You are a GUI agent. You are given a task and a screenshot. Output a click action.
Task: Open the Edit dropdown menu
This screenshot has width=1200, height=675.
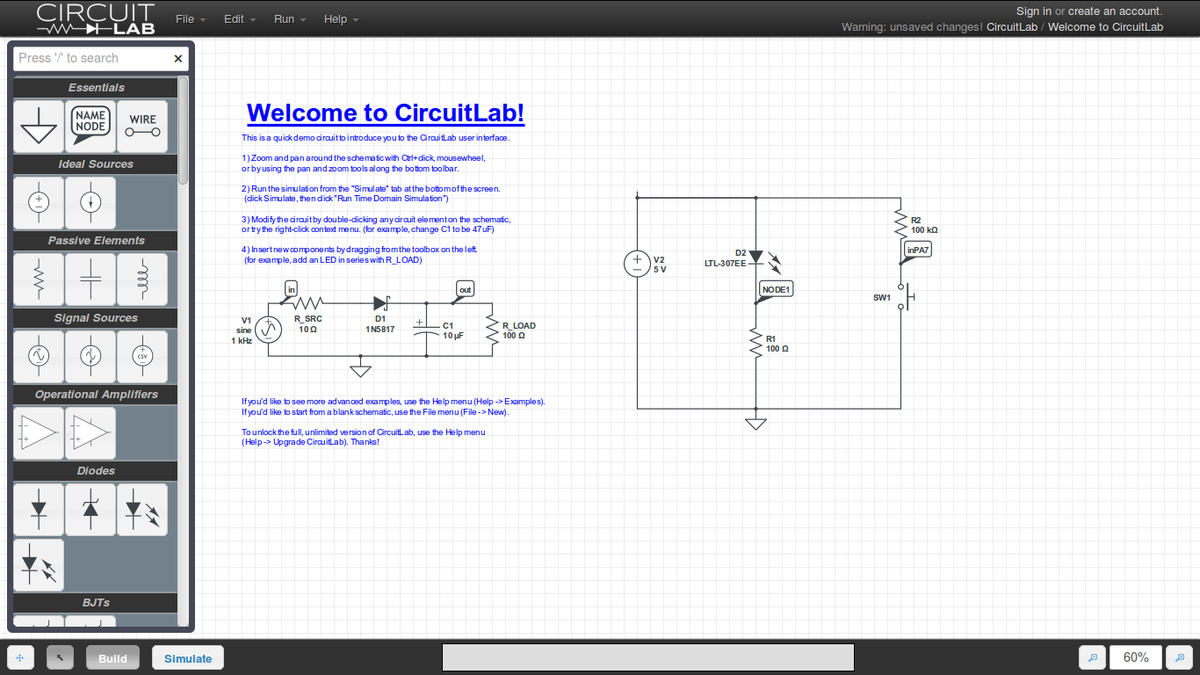click(x=239, y=19)
